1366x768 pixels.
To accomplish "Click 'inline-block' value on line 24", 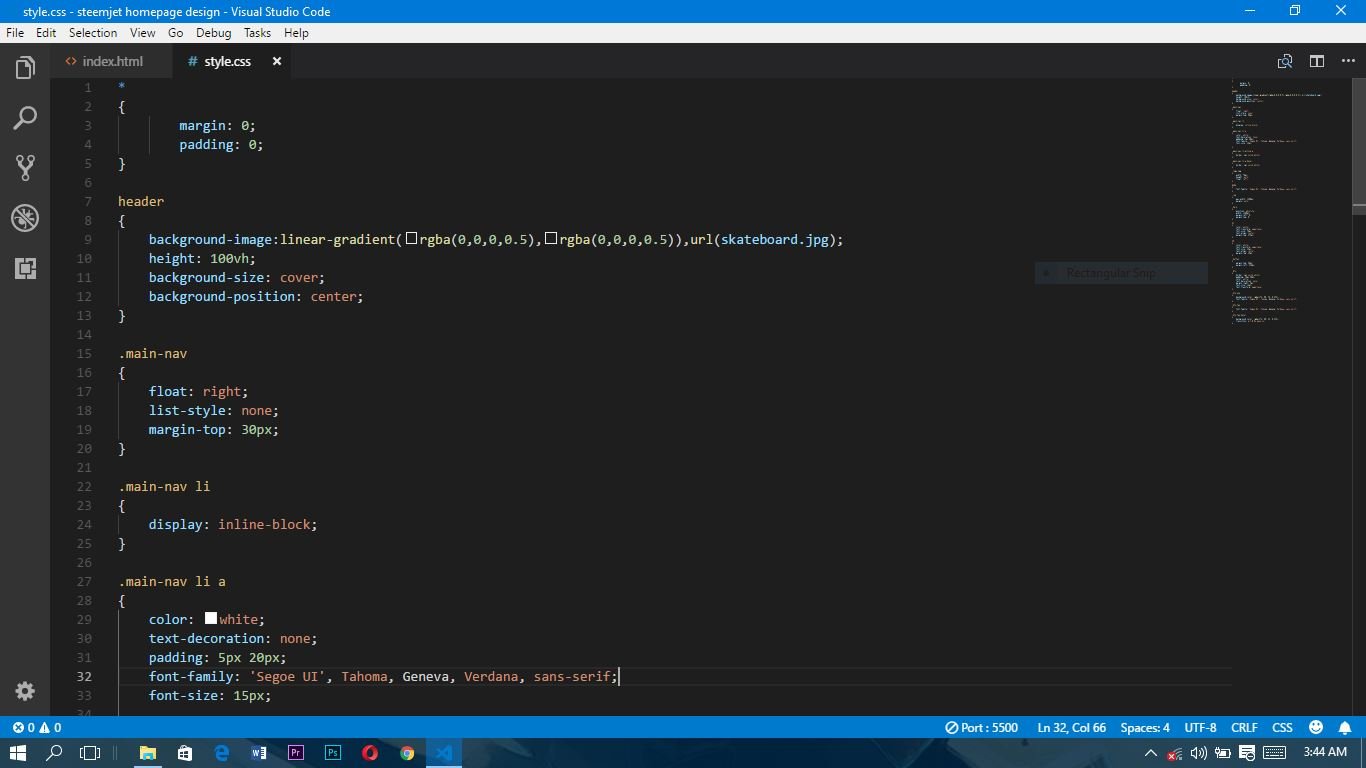I will point(264,524).
